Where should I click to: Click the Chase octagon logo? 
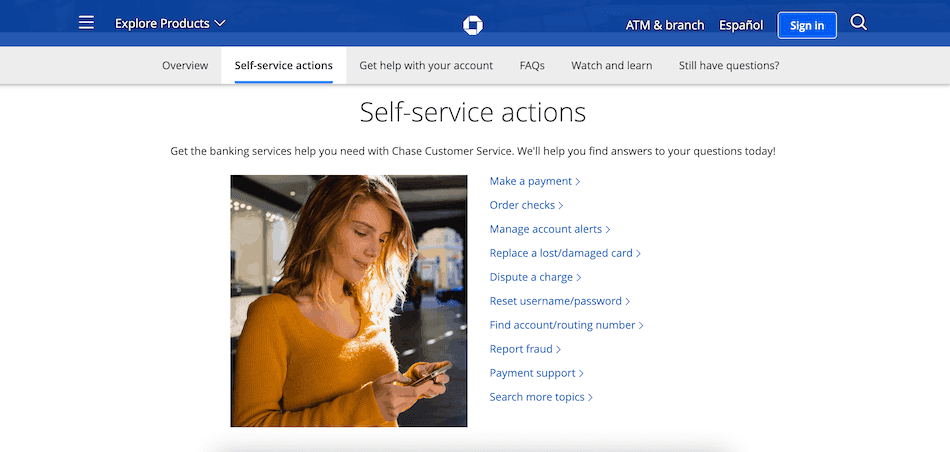pyautogui.click(x=474, y=25)
